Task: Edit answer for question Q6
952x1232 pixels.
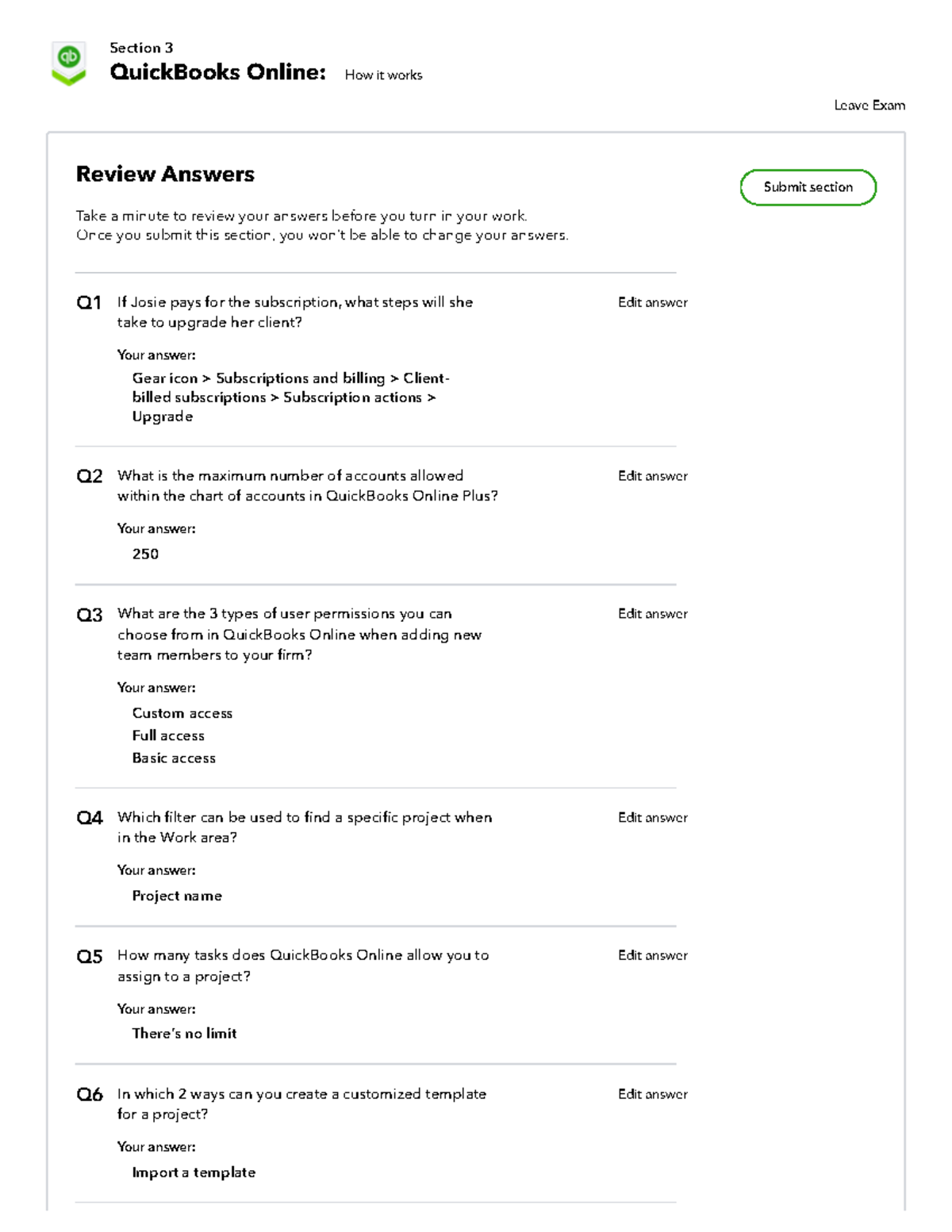Action: [x=652, y=1094]
